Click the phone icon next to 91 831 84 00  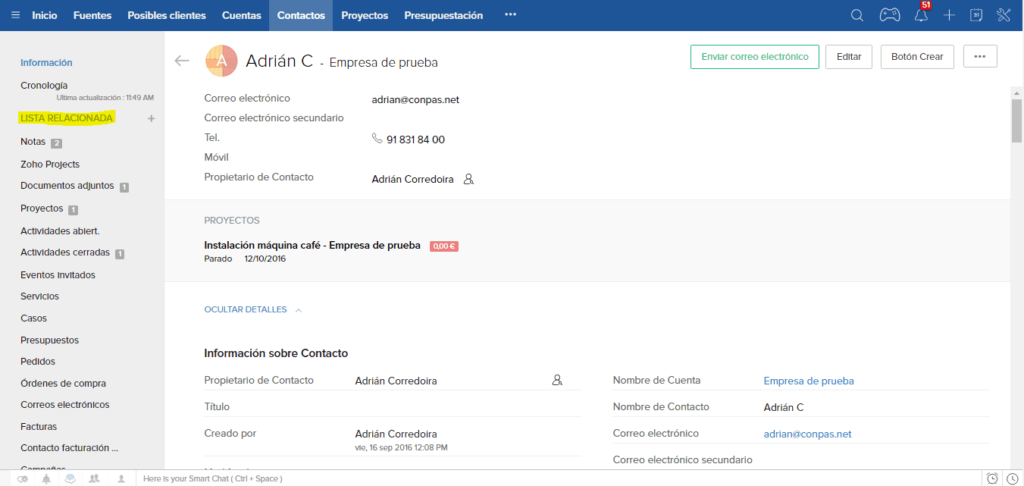click(376, 138)
